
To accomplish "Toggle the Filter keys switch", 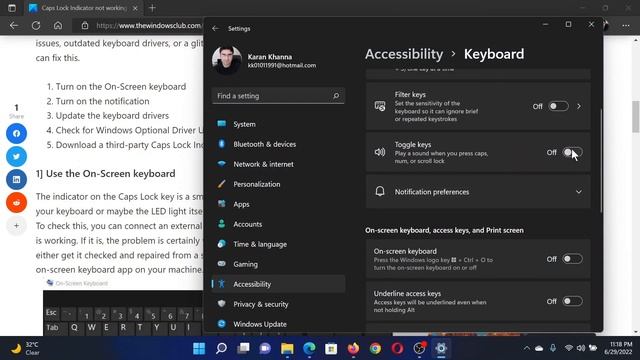I will [558, 106].
